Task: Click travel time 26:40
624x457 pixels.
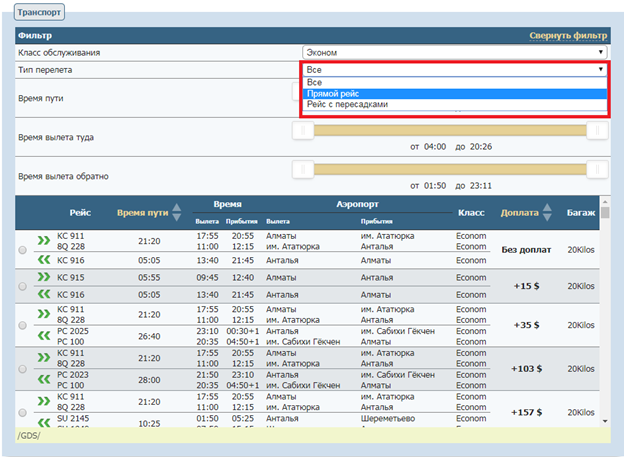Action: point(149,336)
